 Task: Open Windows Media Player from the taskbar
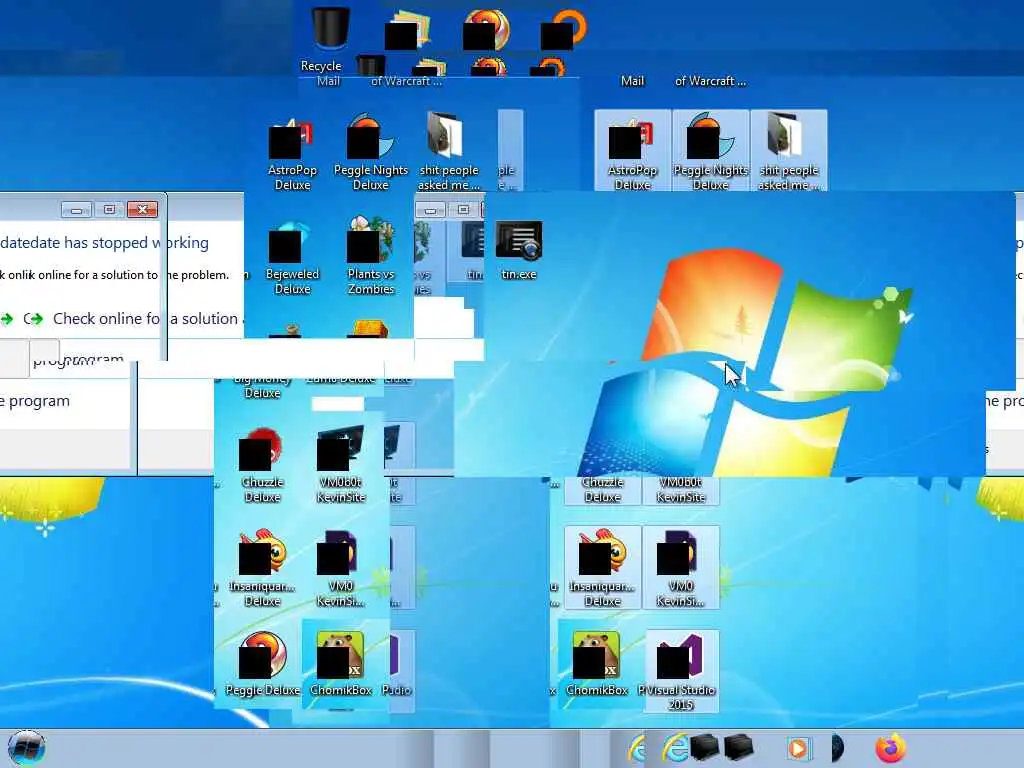[x=798, y=748]
